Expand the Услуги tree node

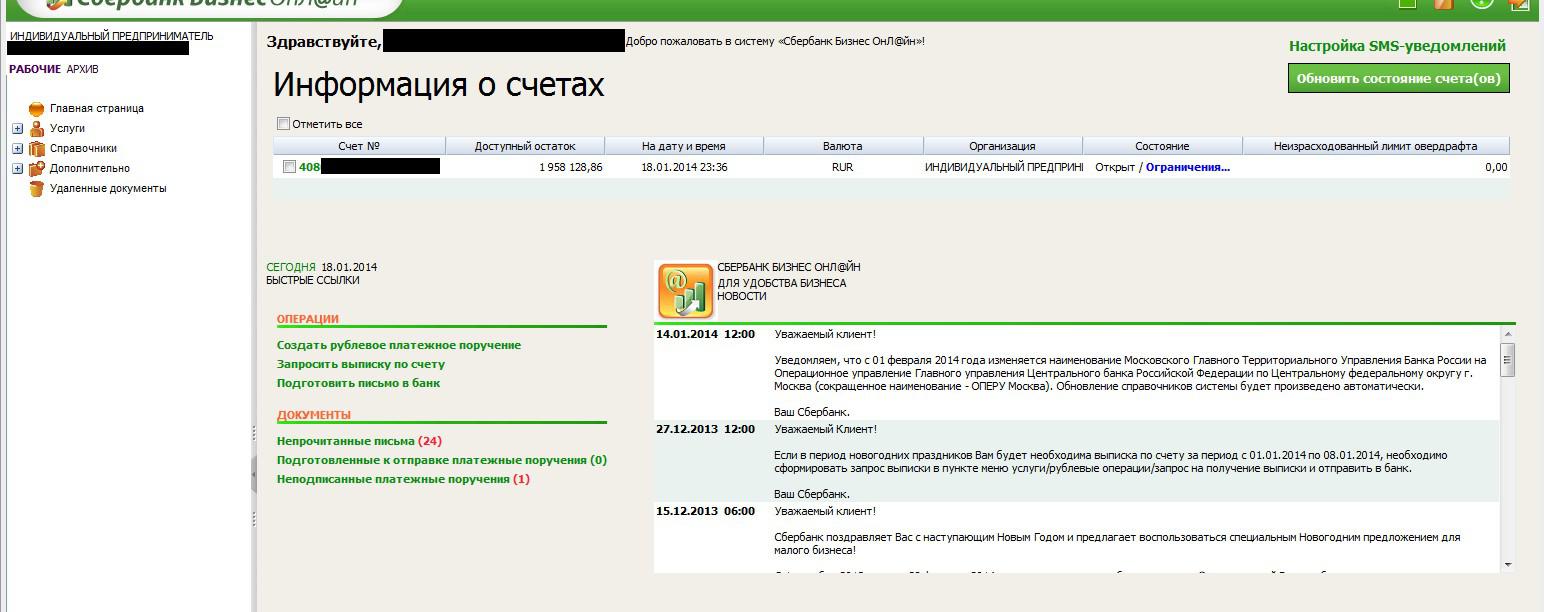(x=17, y=129)
